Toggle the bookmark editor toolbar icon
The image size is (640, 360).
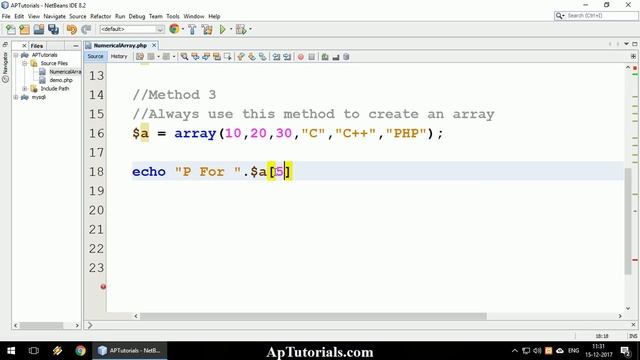pos(262,57)
